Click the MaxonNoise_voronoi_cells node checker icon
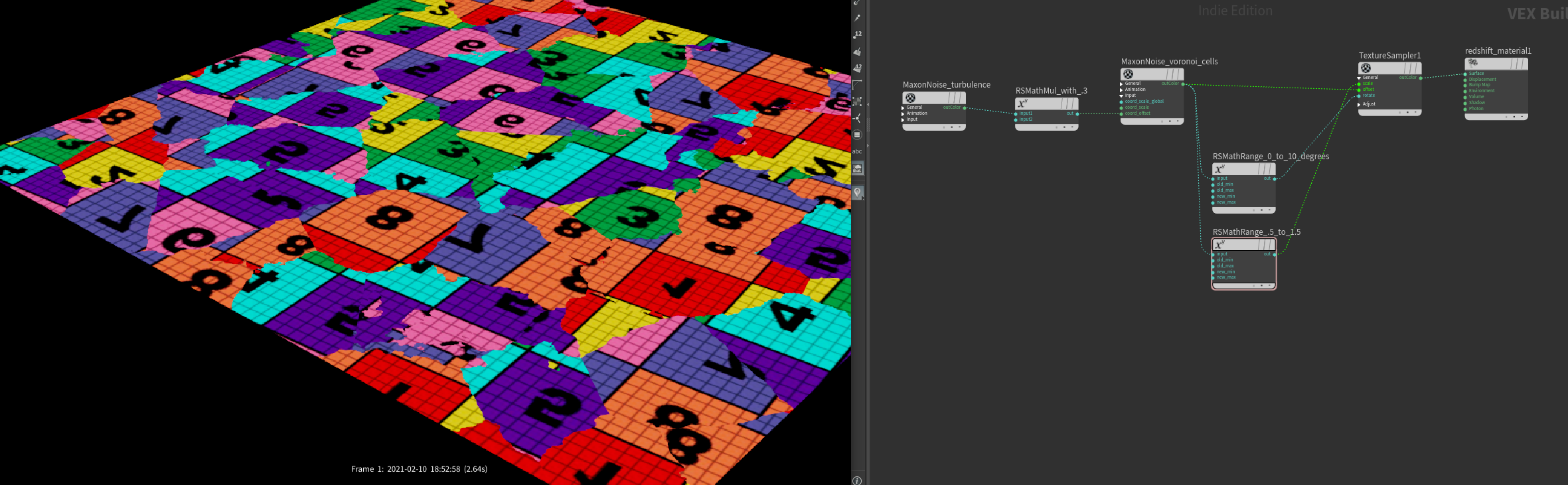 [1129, 74]
